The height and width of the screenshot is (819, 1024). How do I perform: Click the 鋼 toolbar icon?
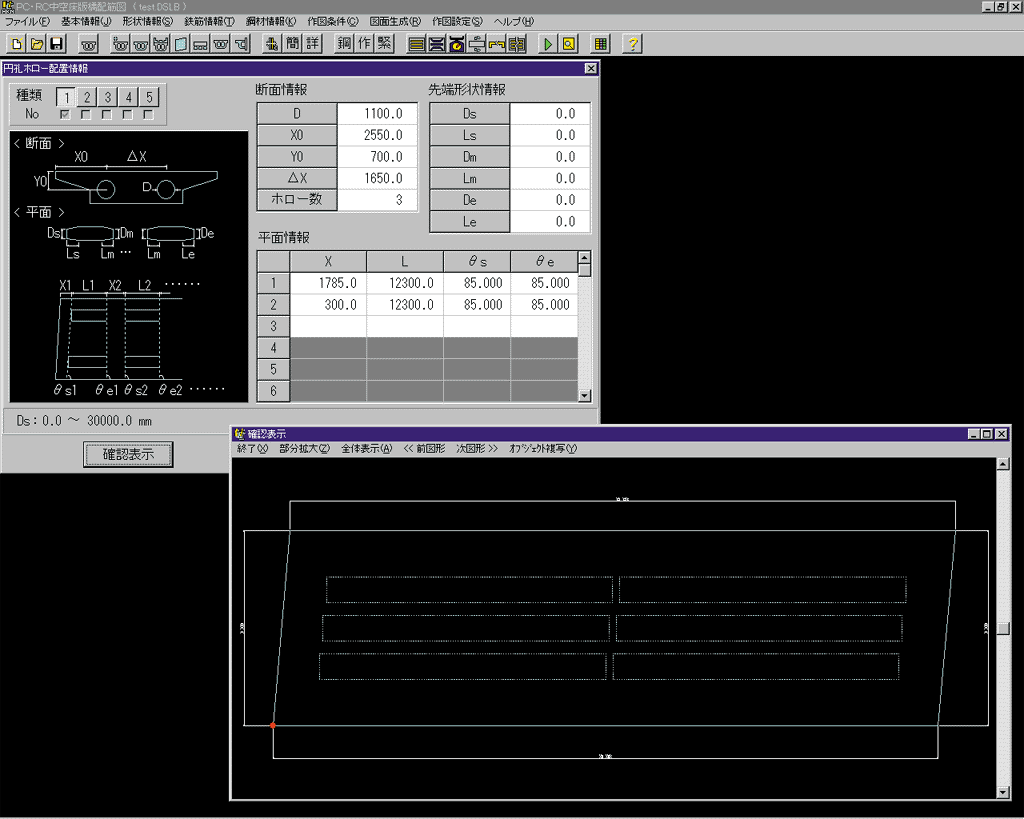345,44
